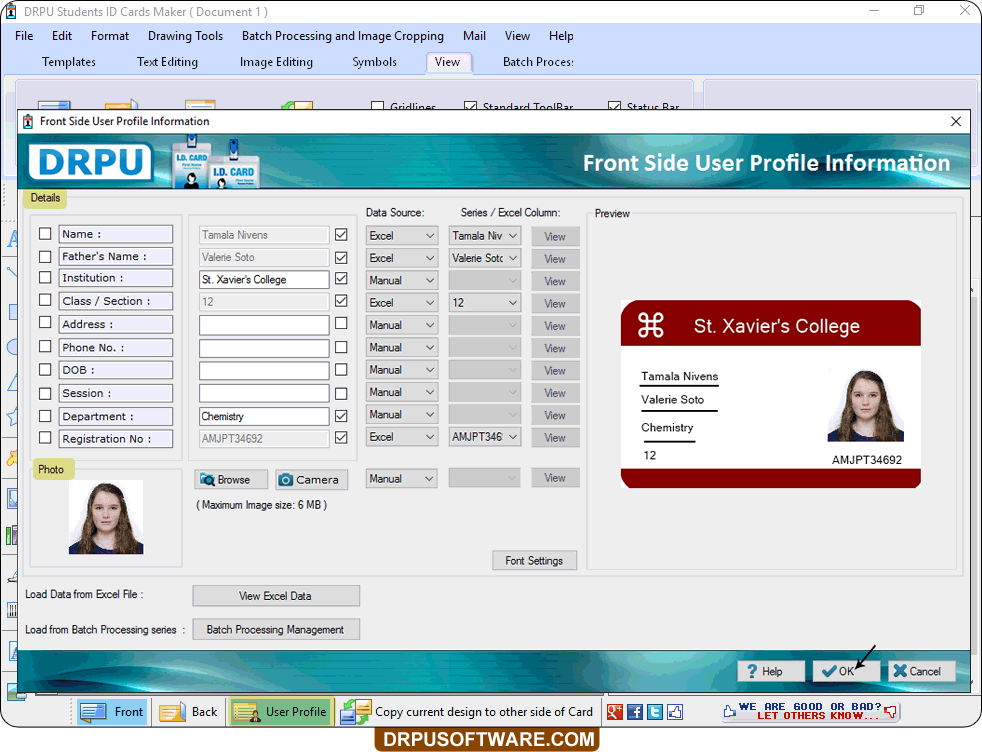Image resolution: width=982 pixels, height=752 pixels.
Task: Click the Institution value input field
Action: 264,279
